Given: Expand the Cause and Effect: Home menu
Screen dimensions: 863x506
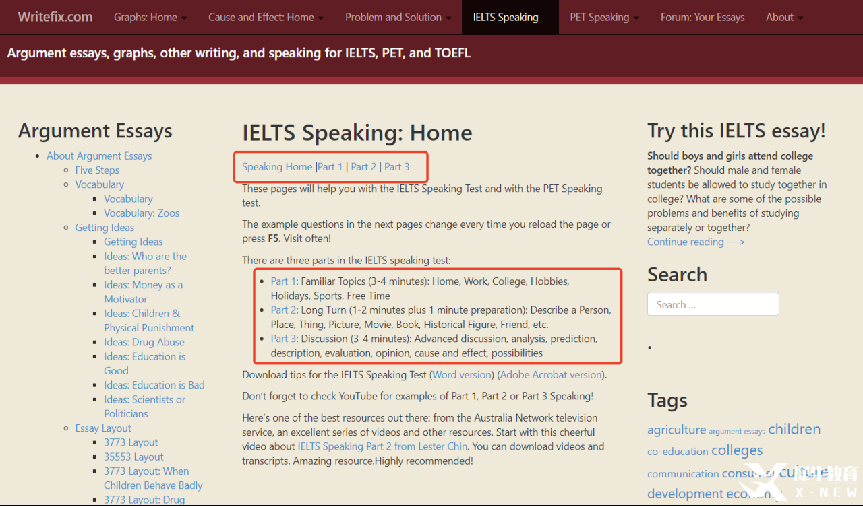Looking at the screenshot, I should (266, 17).
